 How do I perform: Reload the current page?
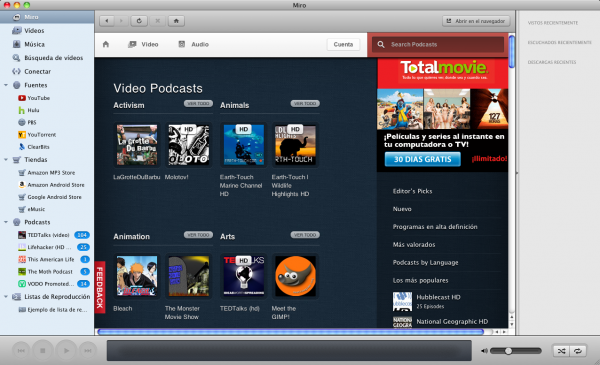pos(139,21)
